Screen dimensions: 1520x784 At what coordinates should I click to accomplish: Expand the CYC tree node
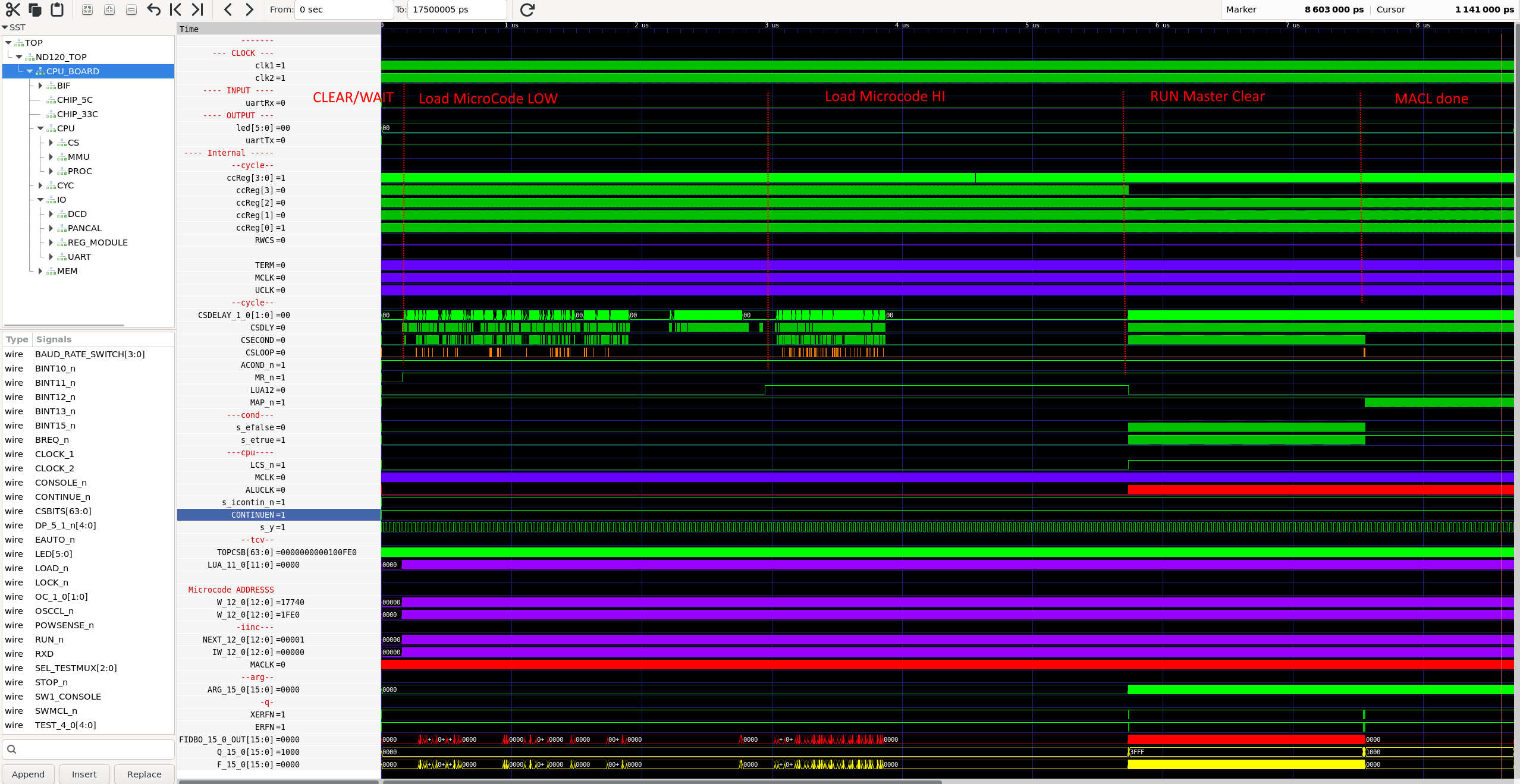[40, 185]
